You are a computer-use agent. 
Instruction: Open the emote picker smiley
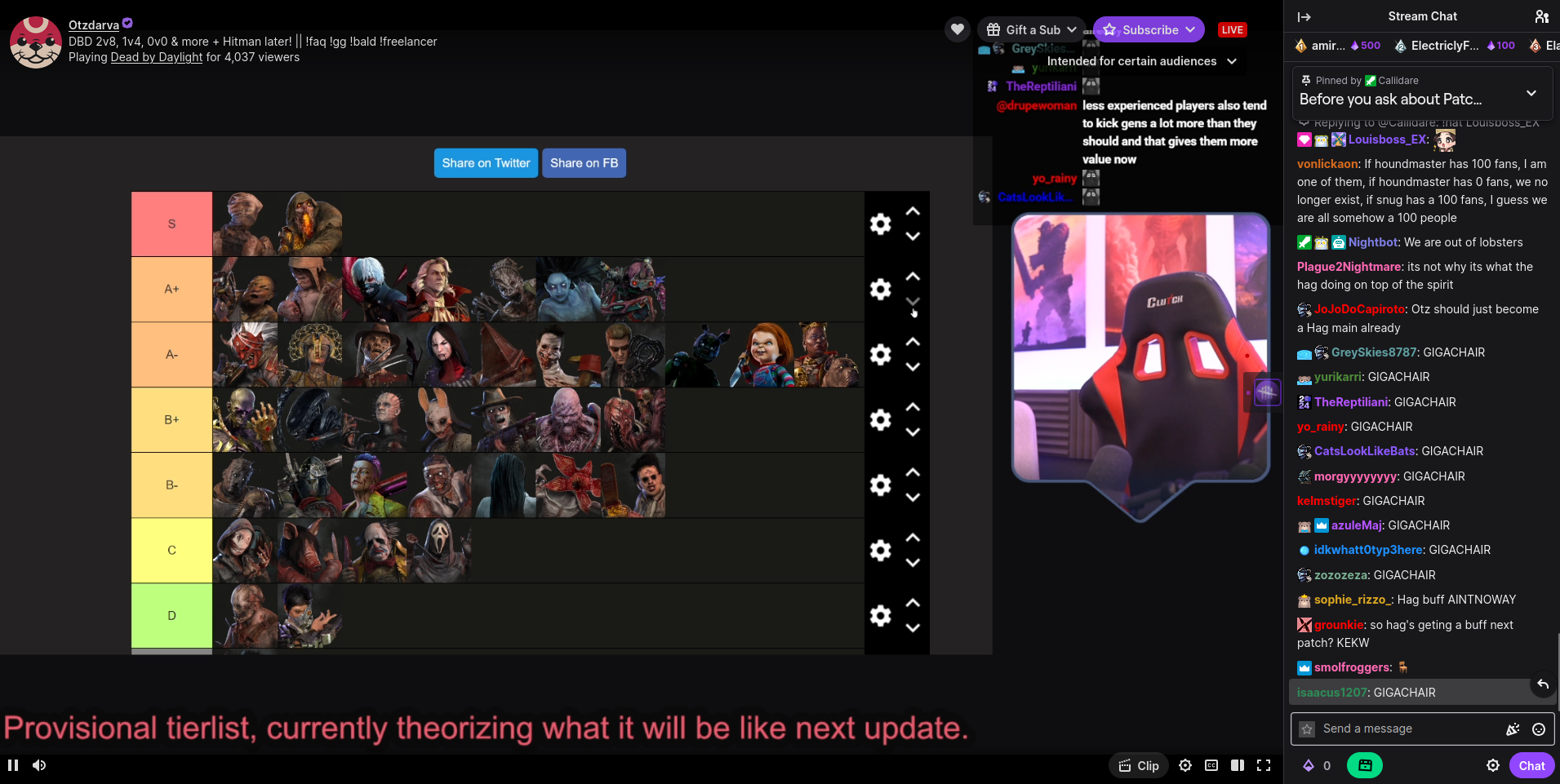point(1539,729)
